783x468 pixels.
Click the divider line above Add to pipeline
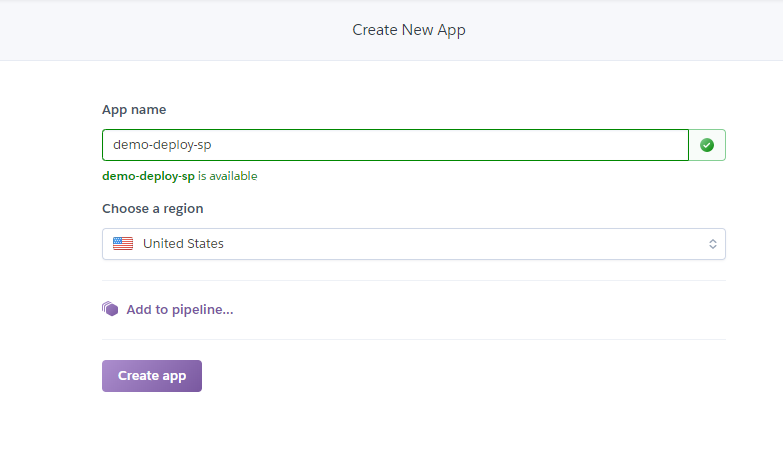click(x=413, y=281)
